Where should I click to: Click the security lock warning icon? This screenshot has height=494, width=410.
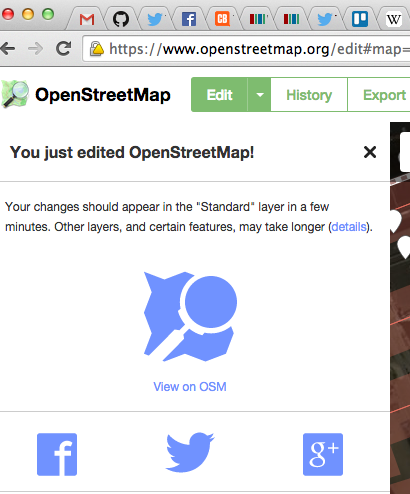click(x=97, y=49)
